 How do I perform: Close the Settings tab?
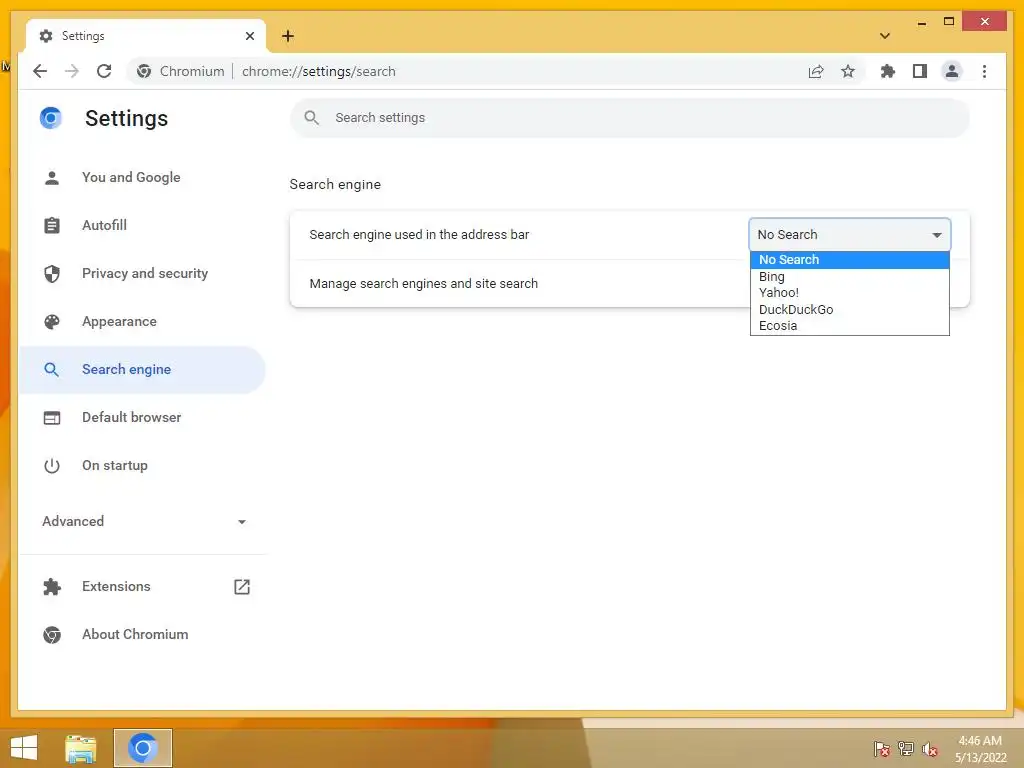[x=249, y=36]
